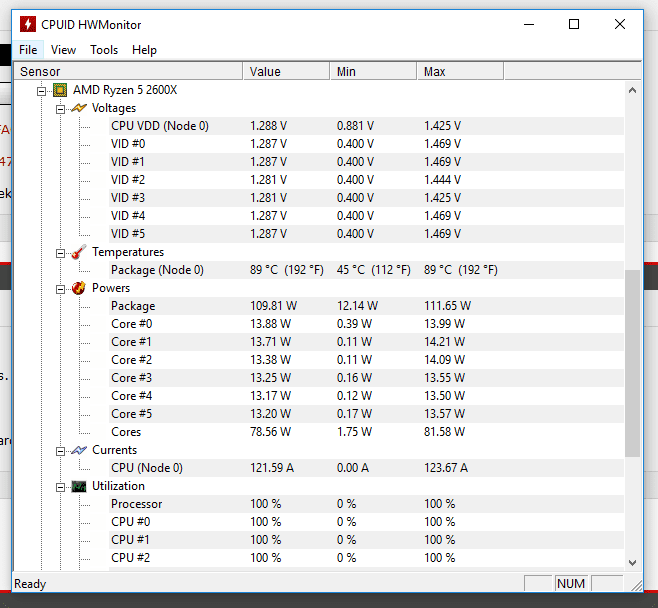658x608 pixels.
Task: Collapse the AMD Ryzen 5 2600X node
Action: click(x=42, y=91)
